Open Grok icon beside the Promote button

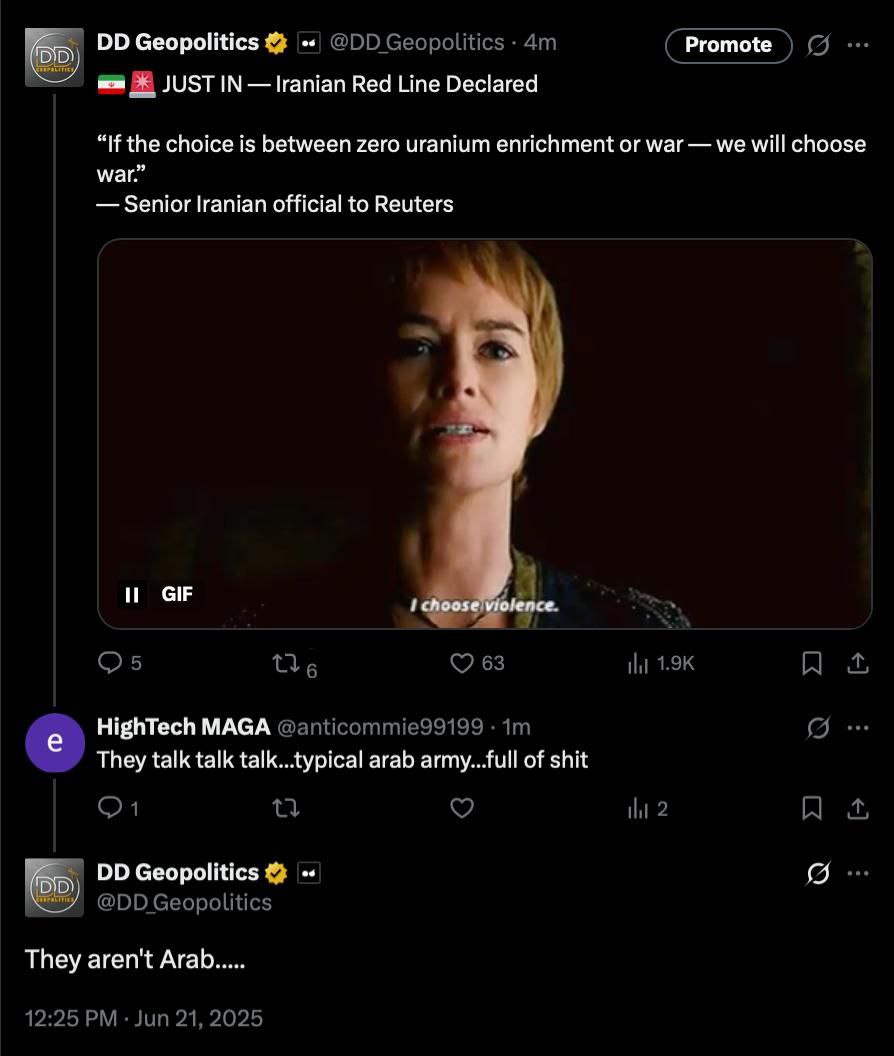(817, 45)
